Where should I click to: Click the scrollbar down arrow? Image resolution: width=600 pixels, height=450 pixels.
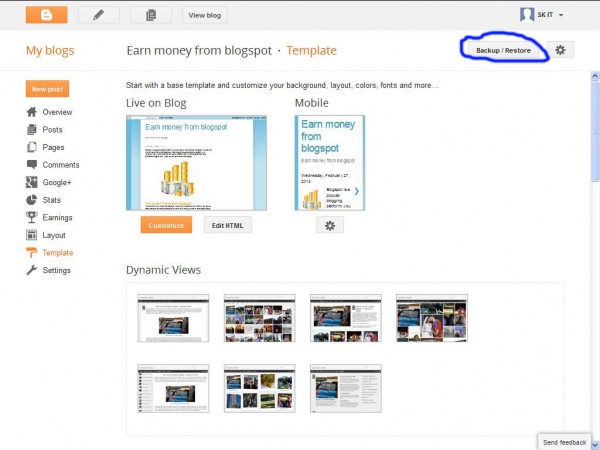coord(595,445)
